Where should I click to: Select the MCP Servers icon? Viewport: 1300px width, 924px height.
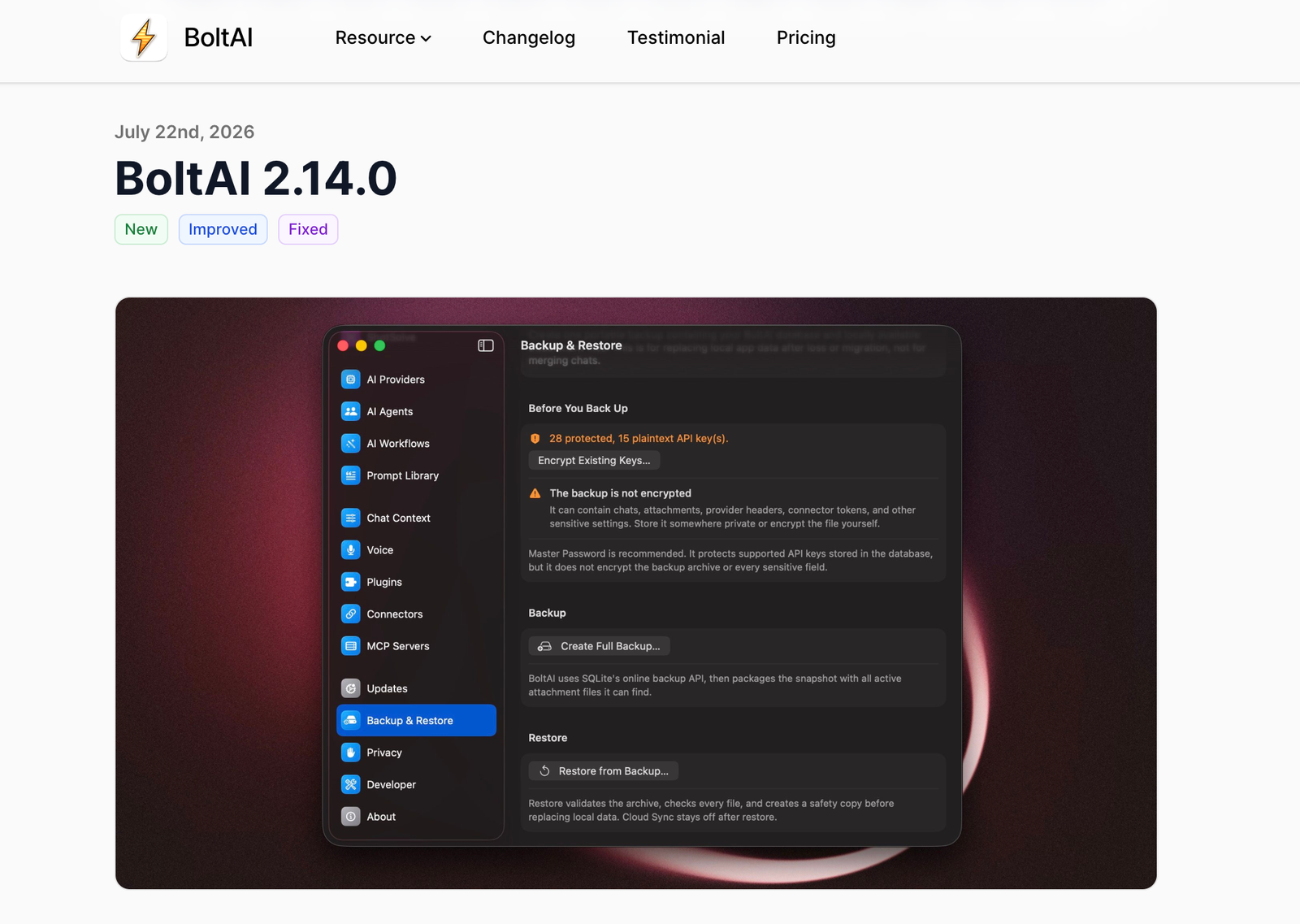point(350,646)
